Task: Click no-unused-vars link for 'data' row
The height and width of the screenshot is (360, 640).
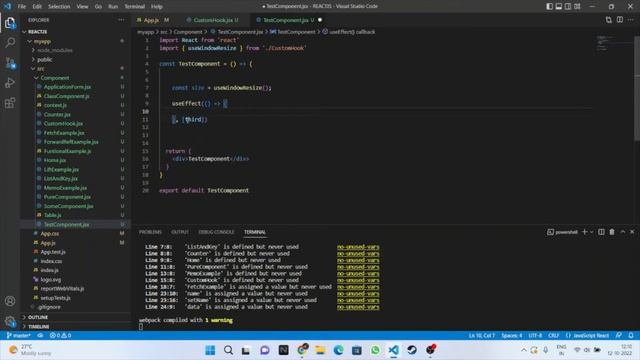Action: pos(358,307)
